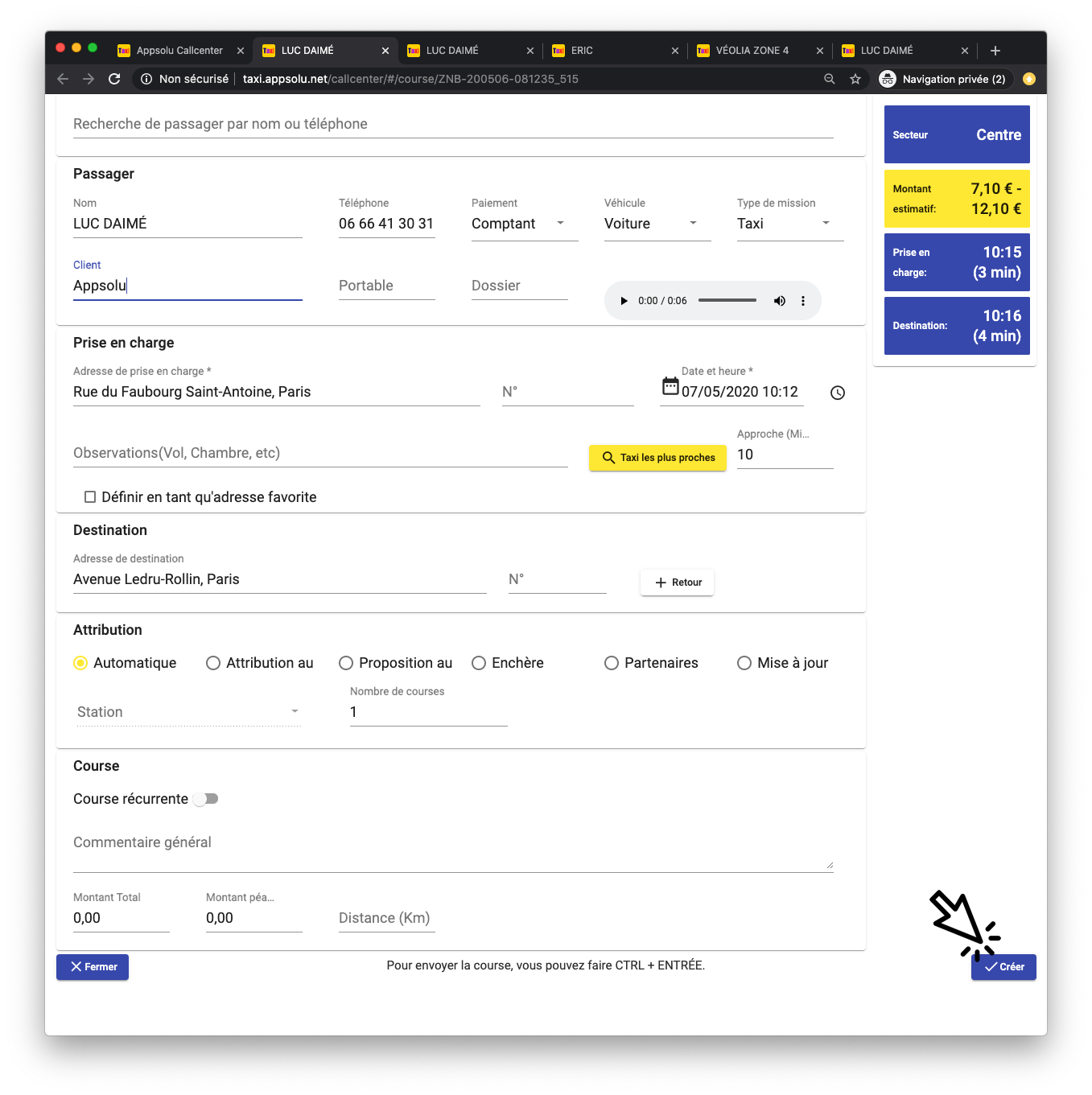Open a new browser tab
Image resolution: width=1092 pixels, height=1095 pixels.
(x=995, y=51)
